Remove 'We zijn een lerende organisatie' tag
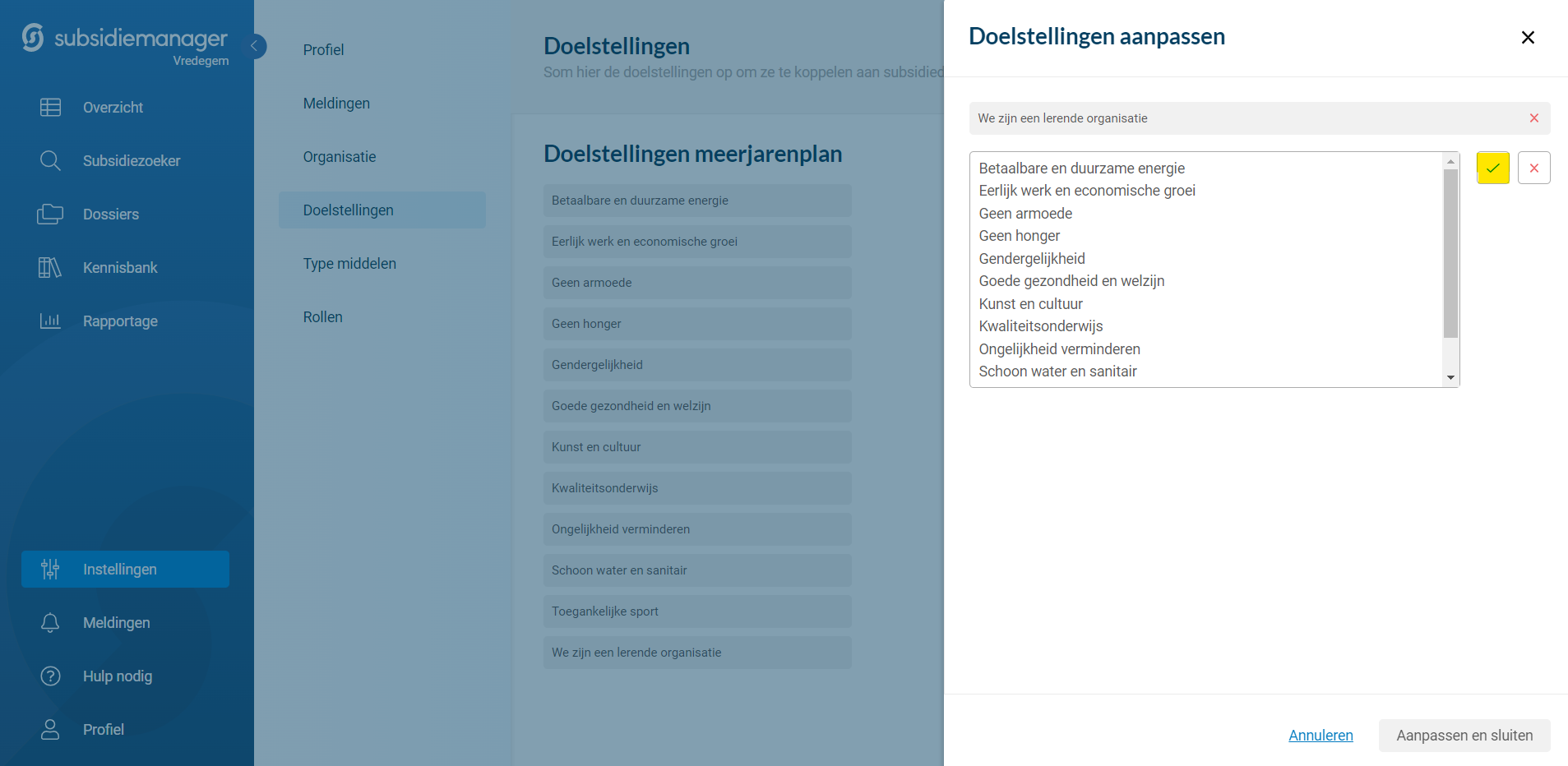 tap(1533, 118)
